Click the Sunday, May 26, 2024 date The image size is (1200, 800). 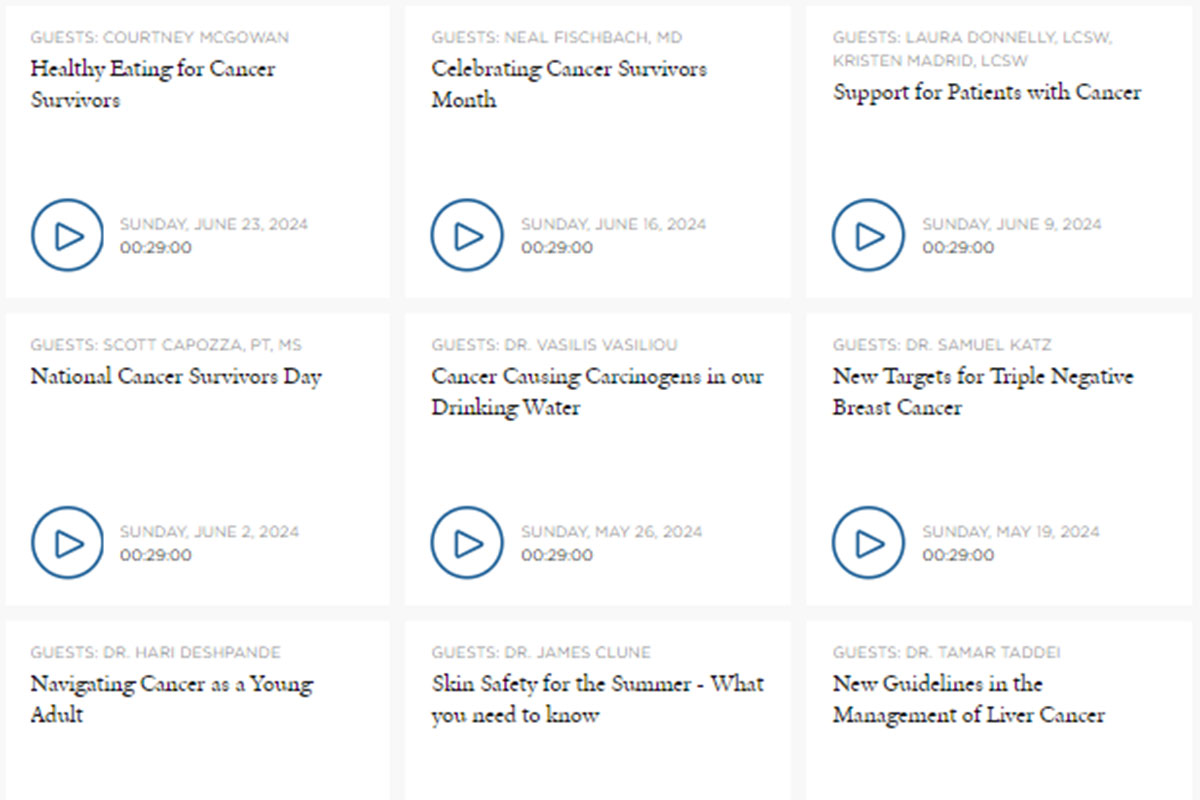pos(611,531)
